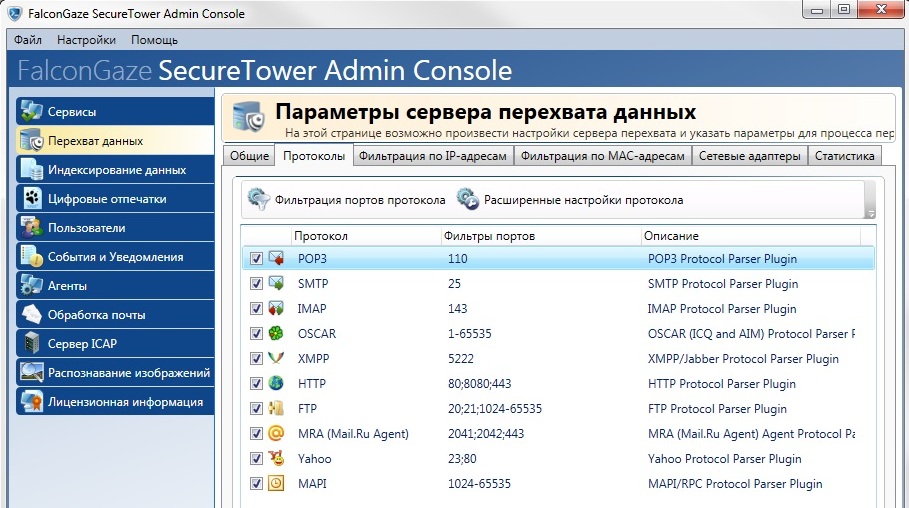Click the Сервер ICAP server icon
Image resolution: width=909 pixels, height=508 pixels.
tap(31, 343)
